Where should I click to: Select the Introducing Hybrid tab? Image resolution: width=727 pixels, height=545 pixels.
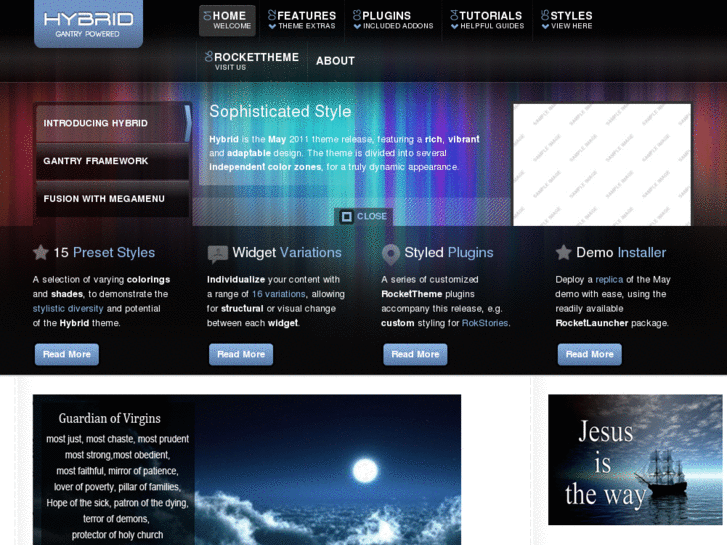(113, 123)
